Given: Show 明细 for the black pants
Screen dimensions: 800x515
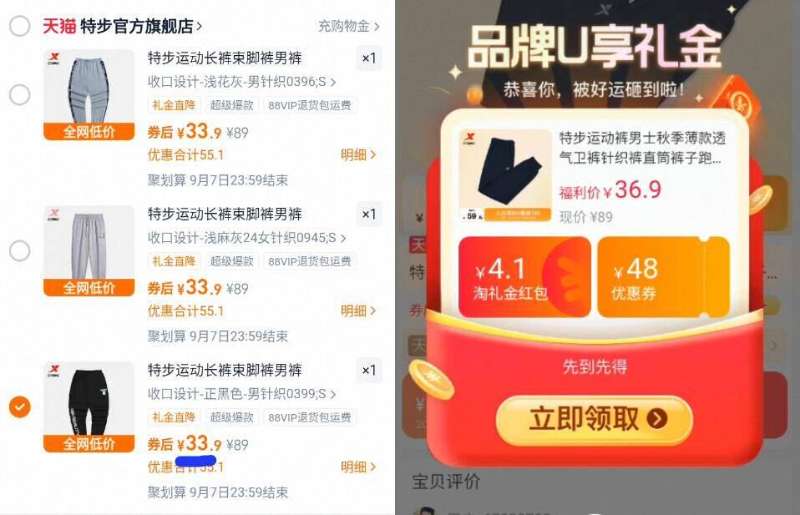Looking at the screenshot, I should coord(358,467).
